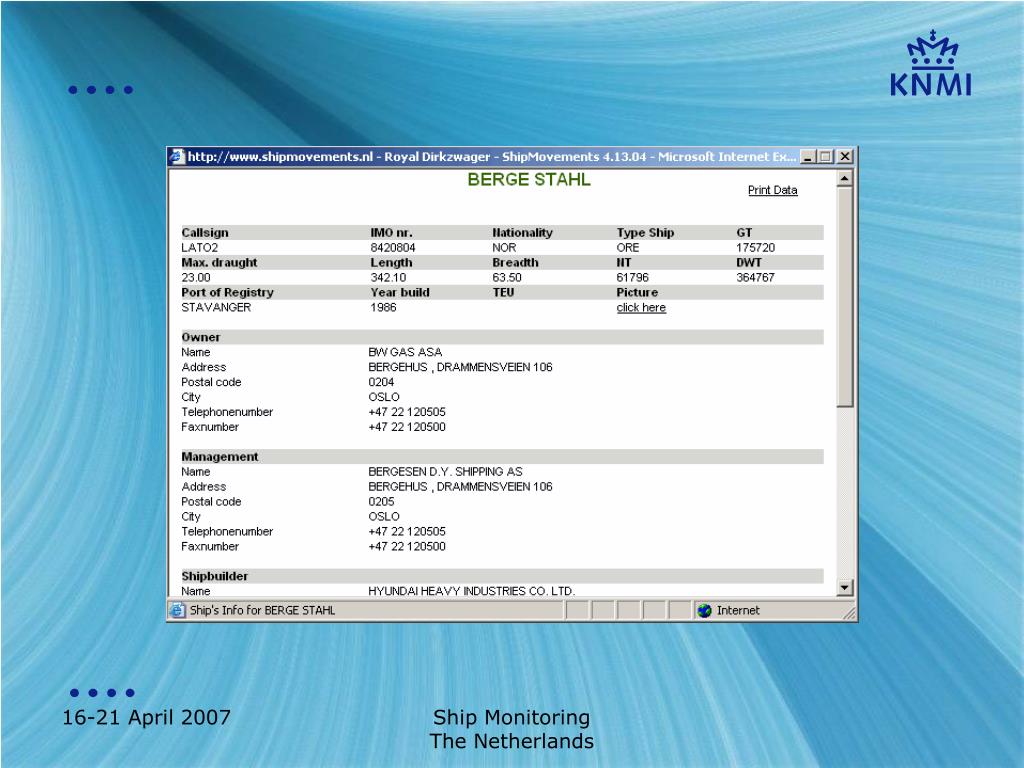Click the max draught value 23.00

tap(196, 278)
